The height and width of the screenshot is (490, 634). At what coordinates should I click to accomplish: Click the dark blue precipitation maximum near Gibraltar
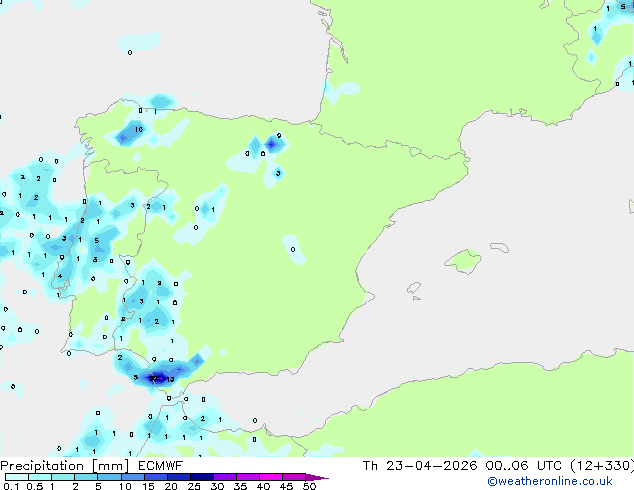(x=156, y=378)
